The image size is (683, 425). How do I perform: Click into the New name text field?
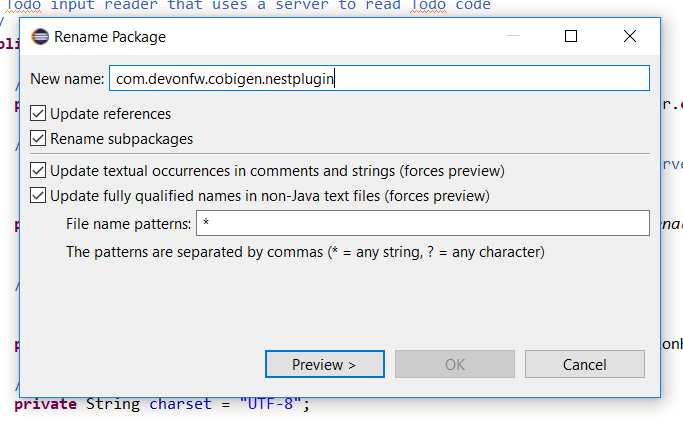coord(380,79)
